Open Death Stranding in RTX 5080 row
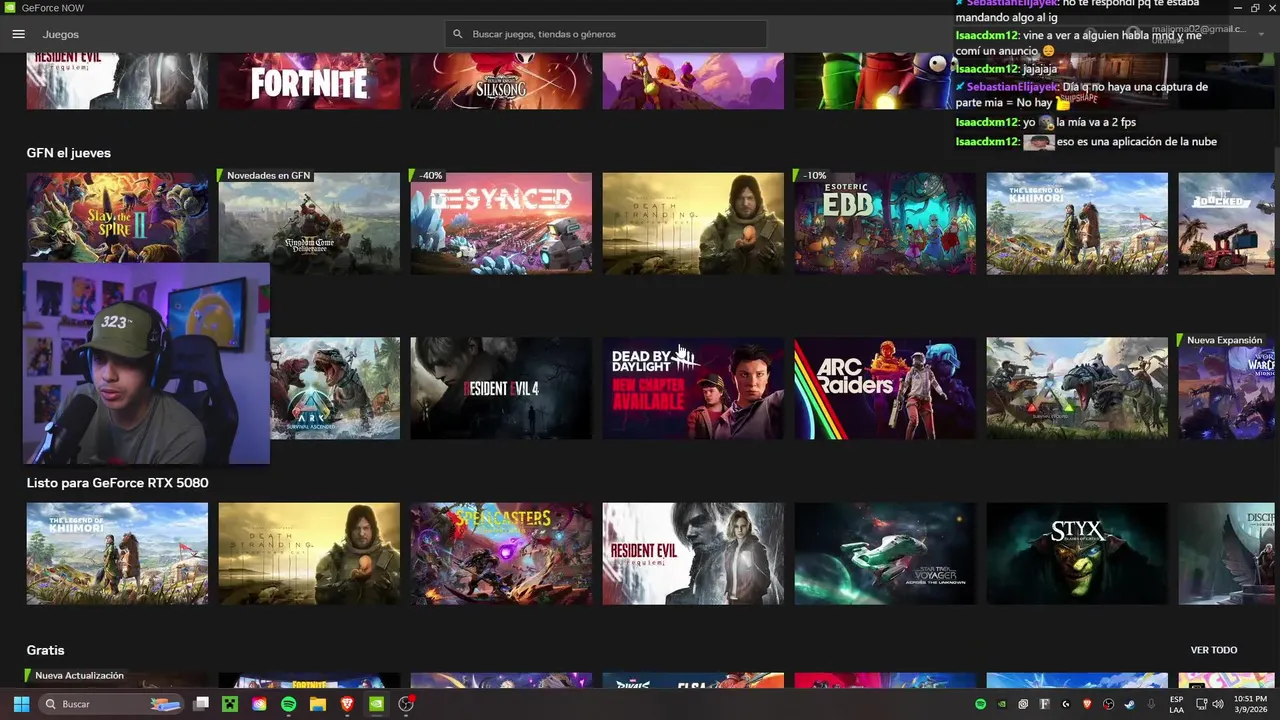This screenshot has height=720, width=1280. point(309,553)
